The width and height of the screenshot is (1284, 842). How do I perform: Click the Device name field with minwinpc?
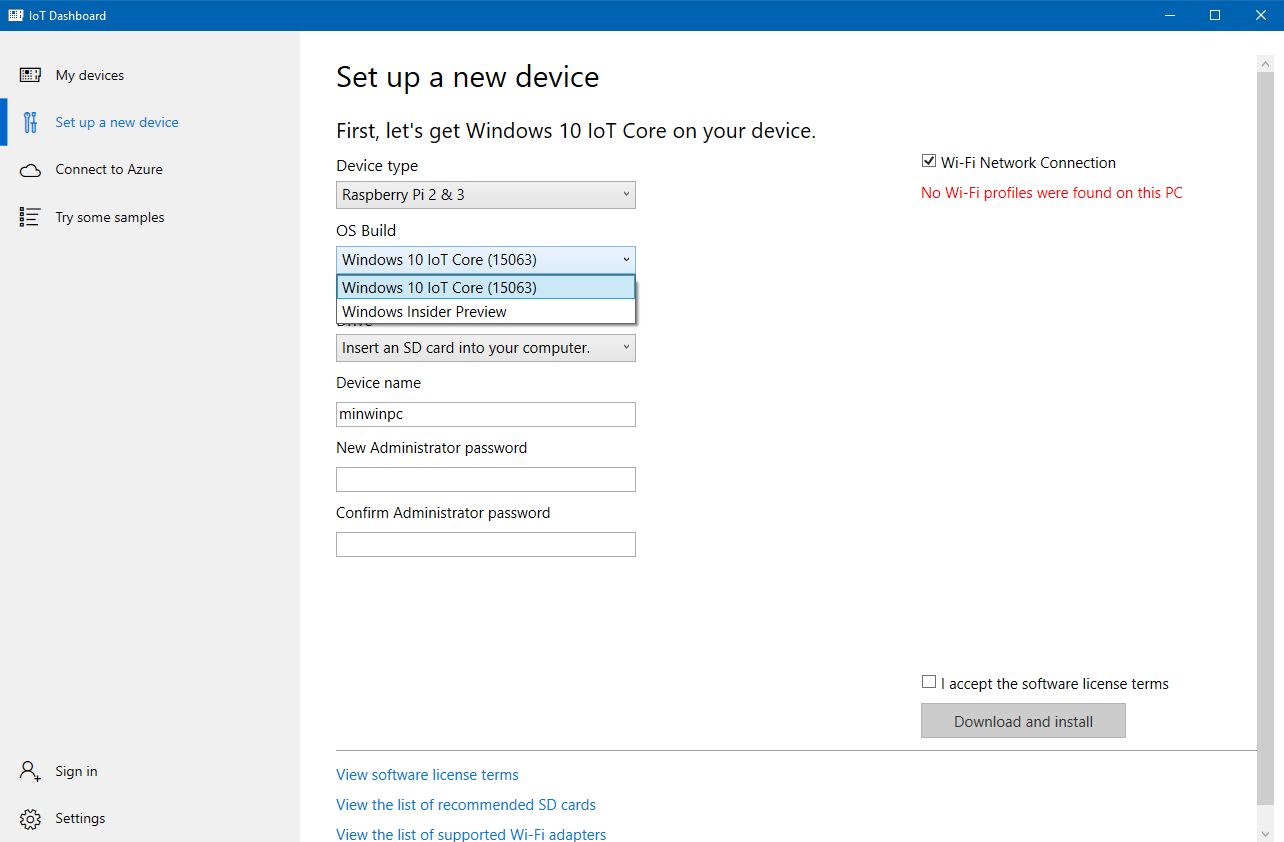(486, 414)
